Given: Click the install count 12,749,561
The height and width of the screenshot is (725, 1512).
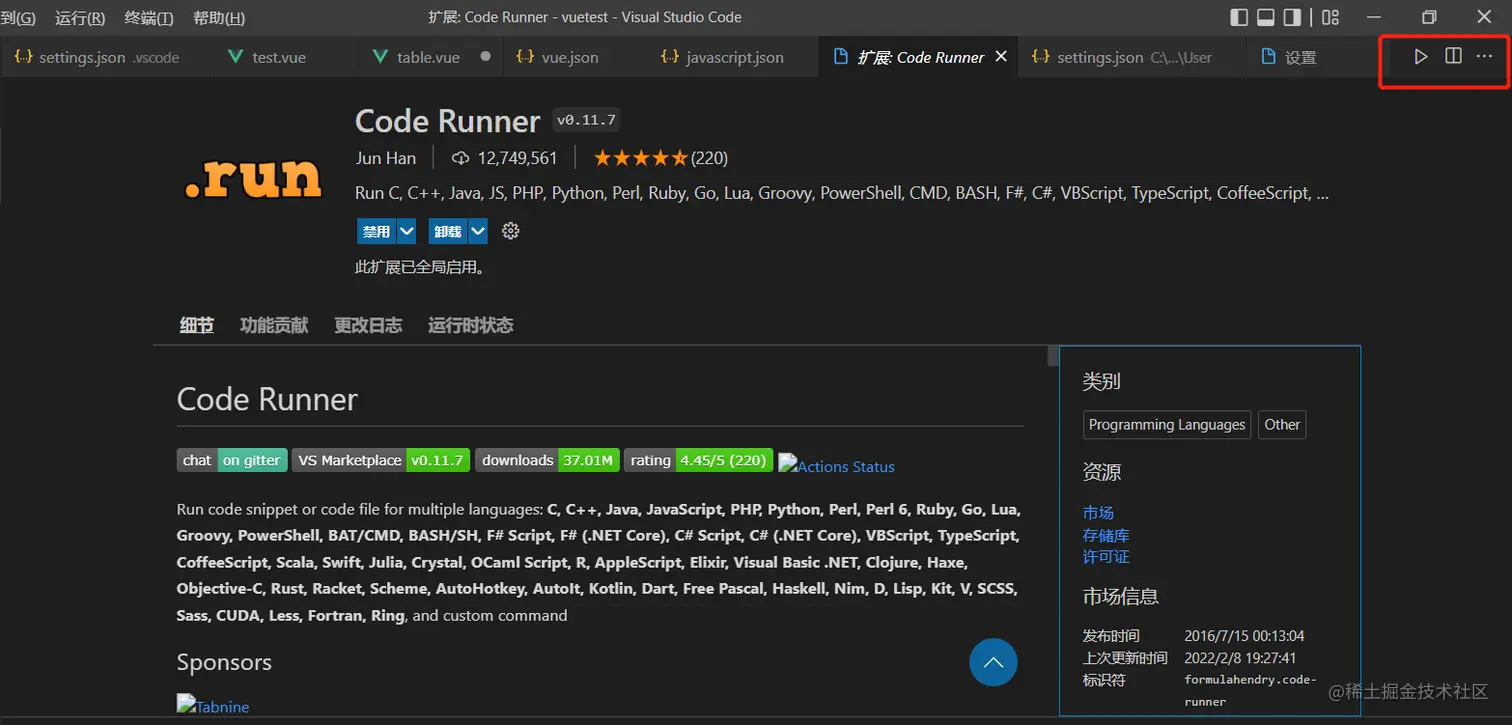Looking at the screenshot, I should click(x=506, y=158).
